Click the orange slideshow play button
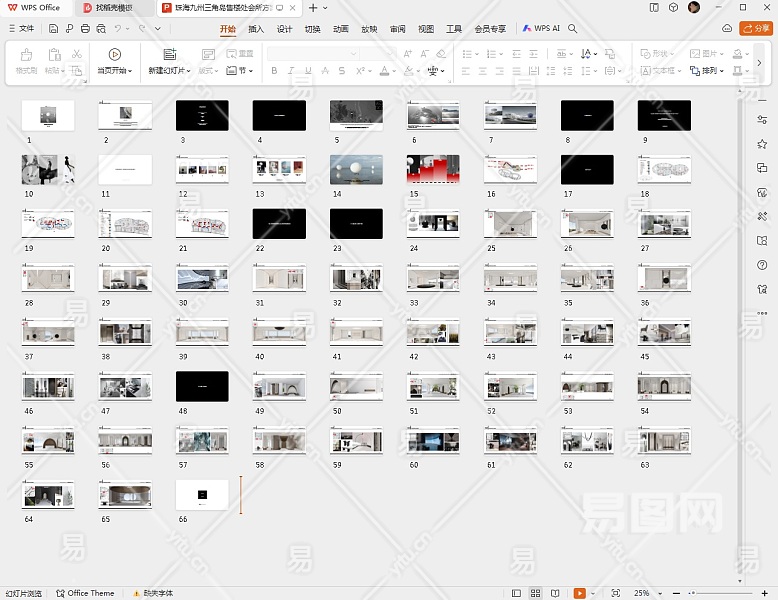778x600 pixels. coord(579,593)
